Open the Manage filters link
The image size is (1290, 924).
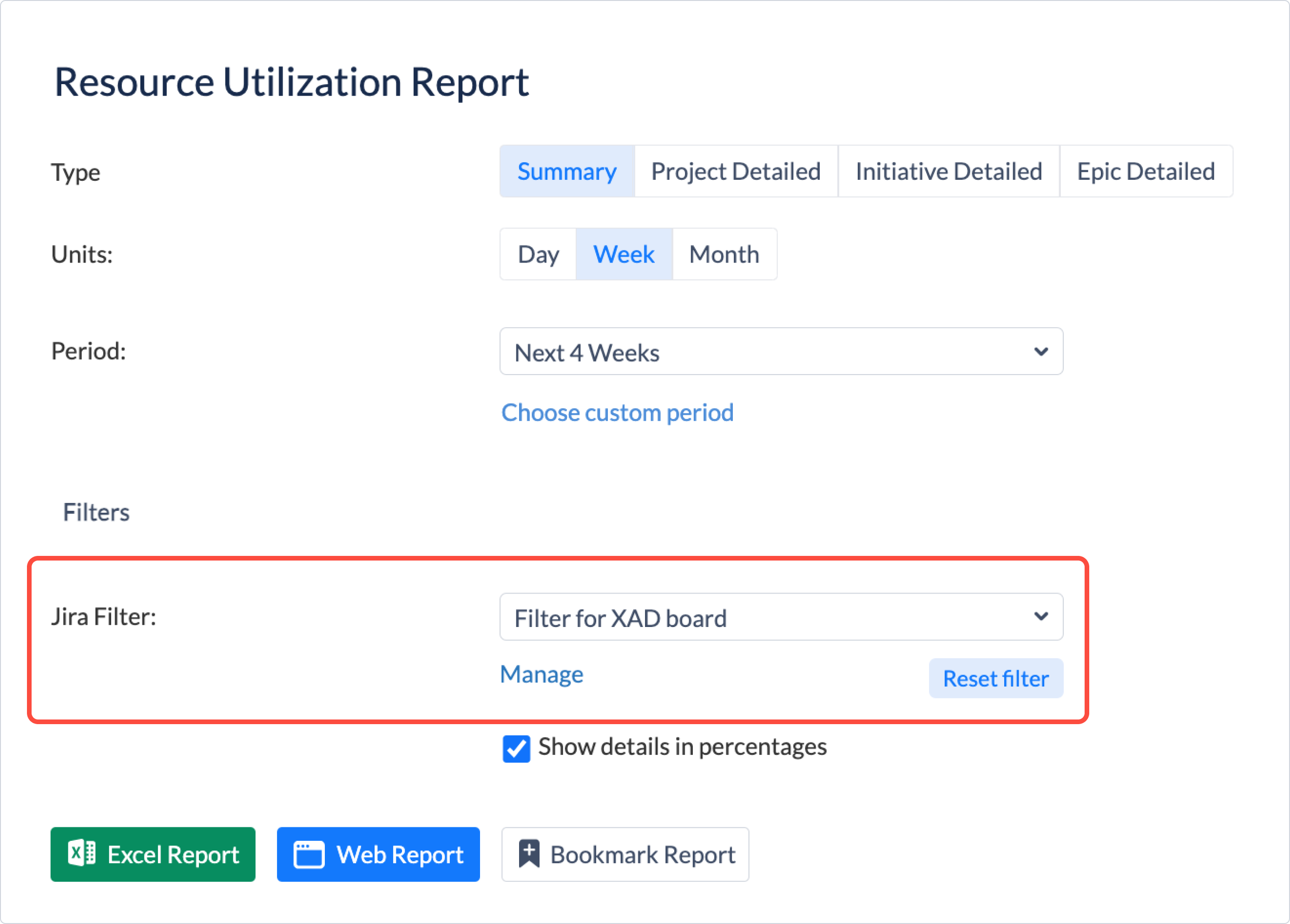(541, 674)
